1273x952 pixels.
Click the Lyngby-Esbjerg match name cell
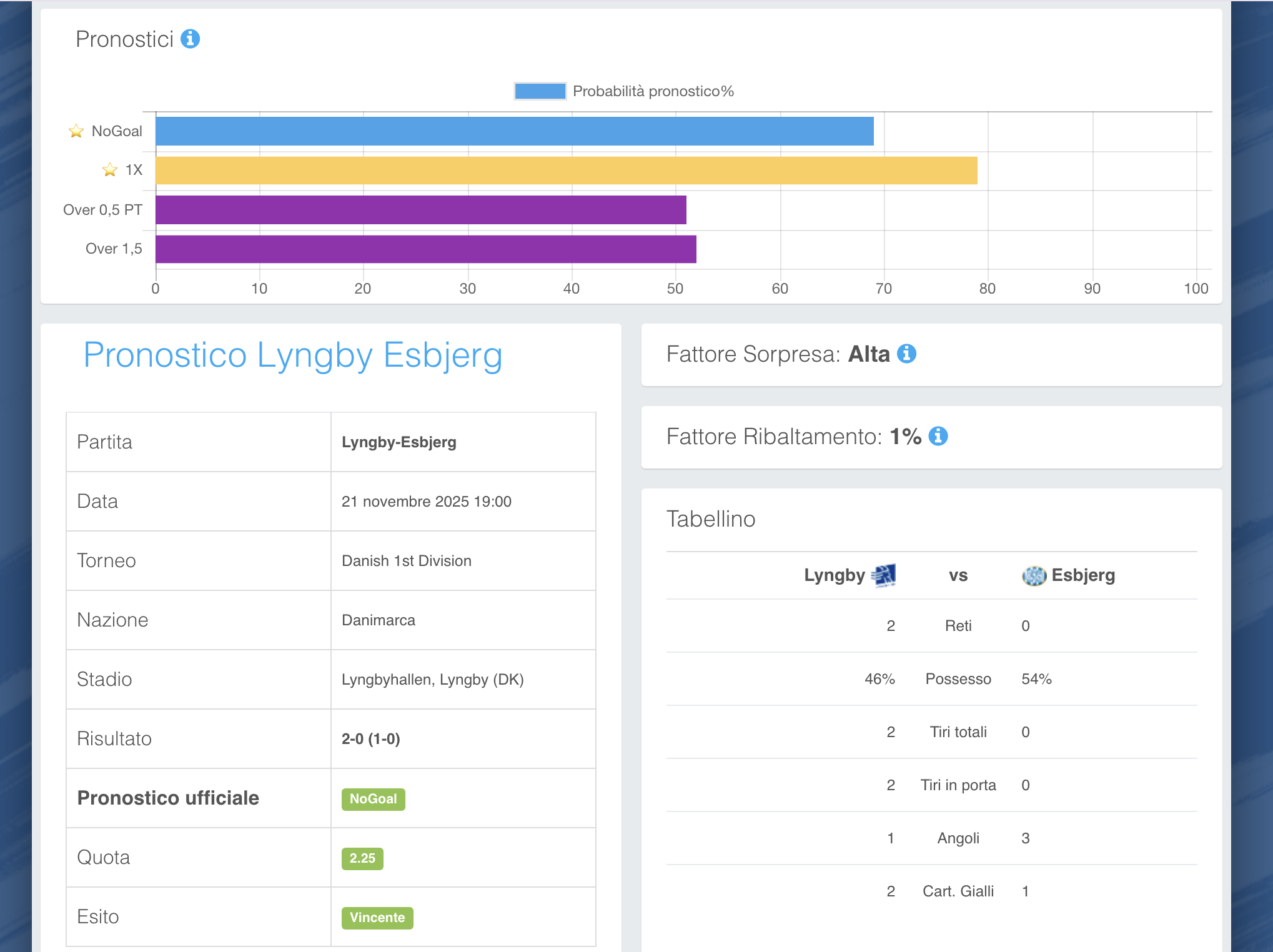pos(399,442)
